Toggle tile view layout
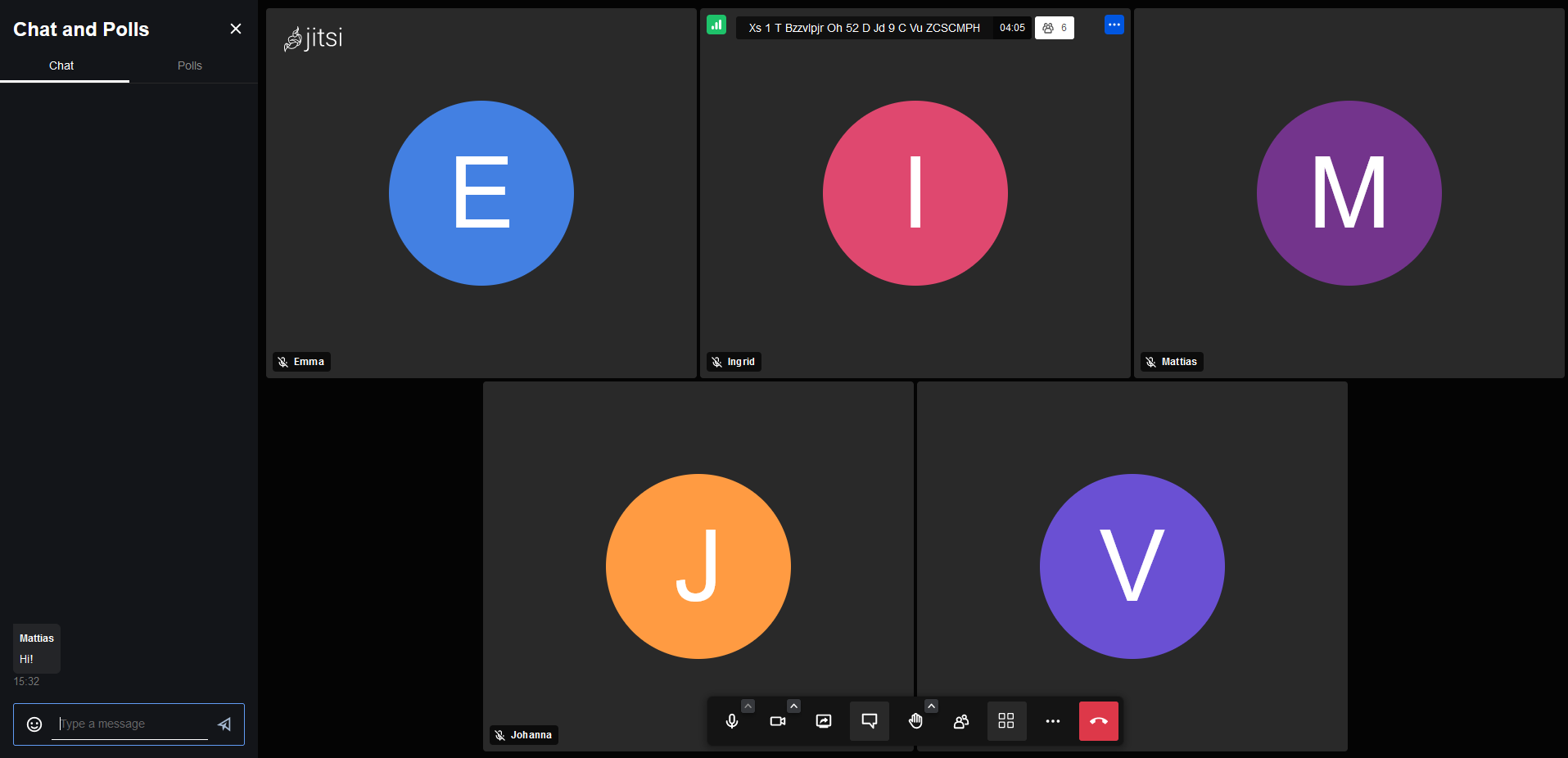This screenshot has height=758, width=1568. pos(1006,721)
